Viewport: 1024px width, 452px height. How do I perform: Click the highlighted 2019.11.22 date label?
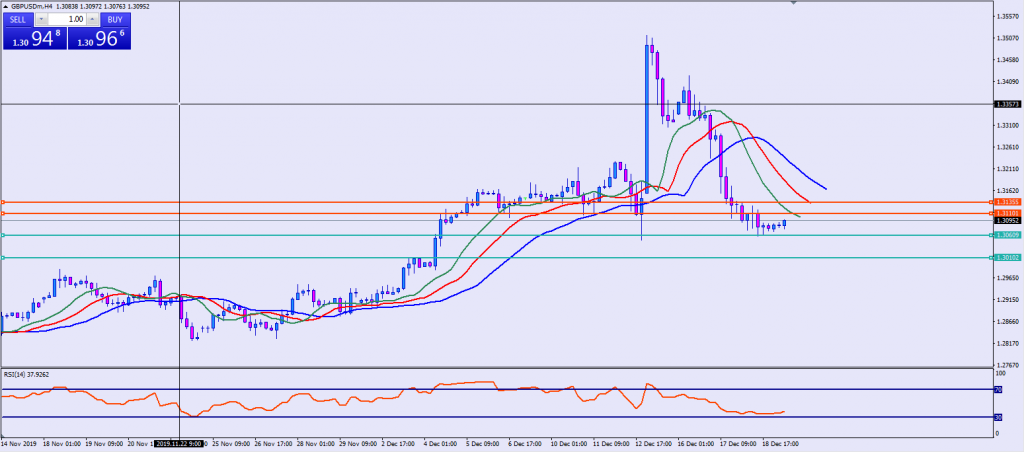point(179,441)
